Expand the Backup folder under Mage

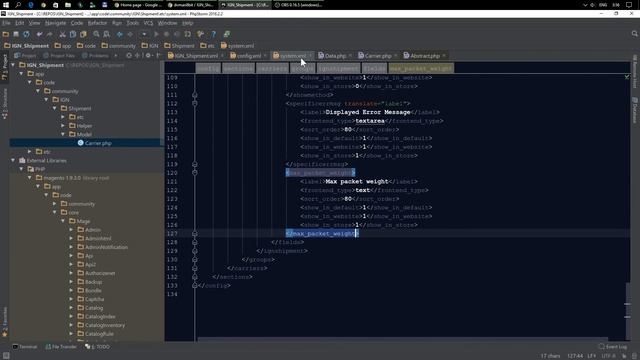point(71,282)
